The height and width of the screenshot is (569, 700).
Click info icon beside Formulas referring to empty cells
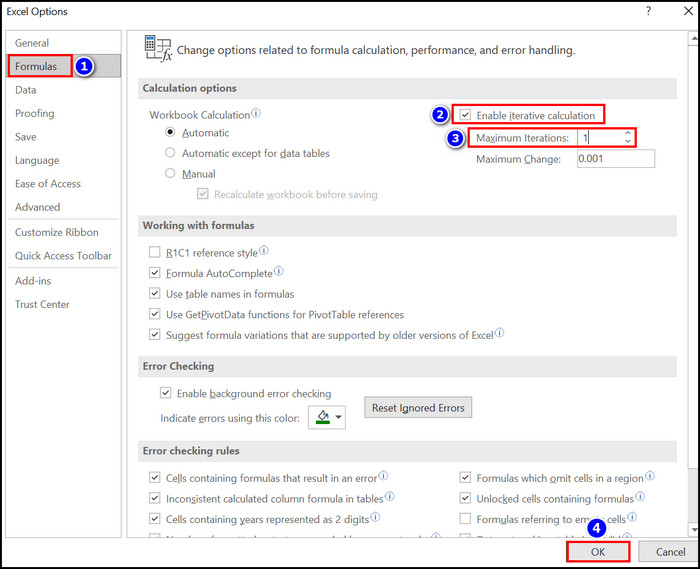coord(632,517)
